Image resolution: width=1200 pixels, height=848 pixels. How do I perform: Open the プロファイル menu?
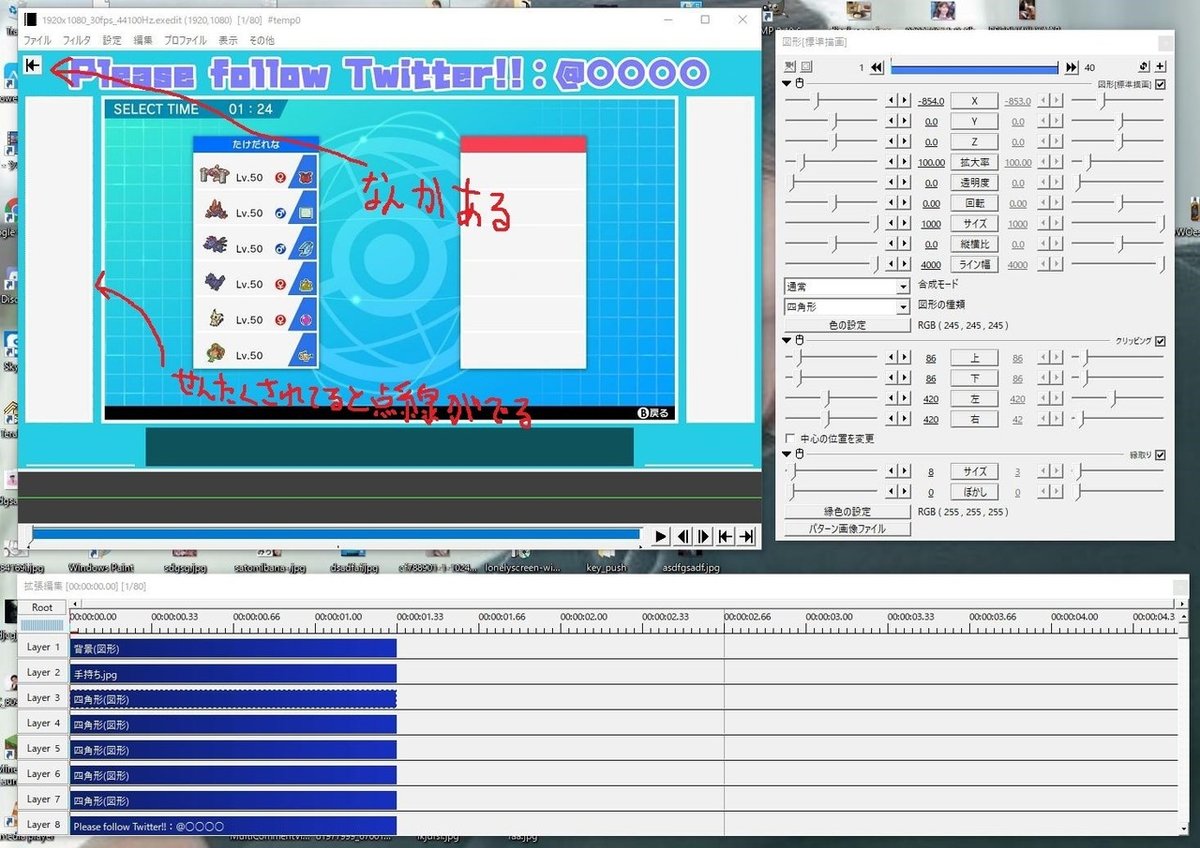[185, 41]
